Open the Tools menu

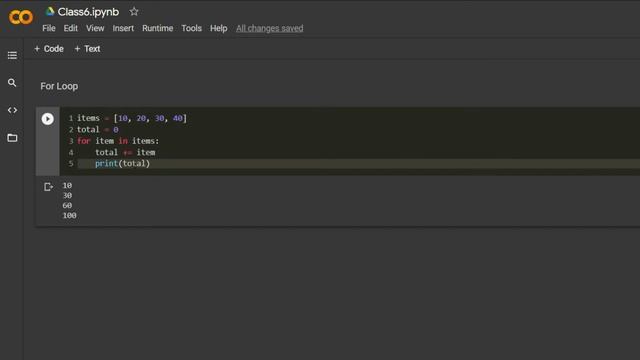pos(191,28)
